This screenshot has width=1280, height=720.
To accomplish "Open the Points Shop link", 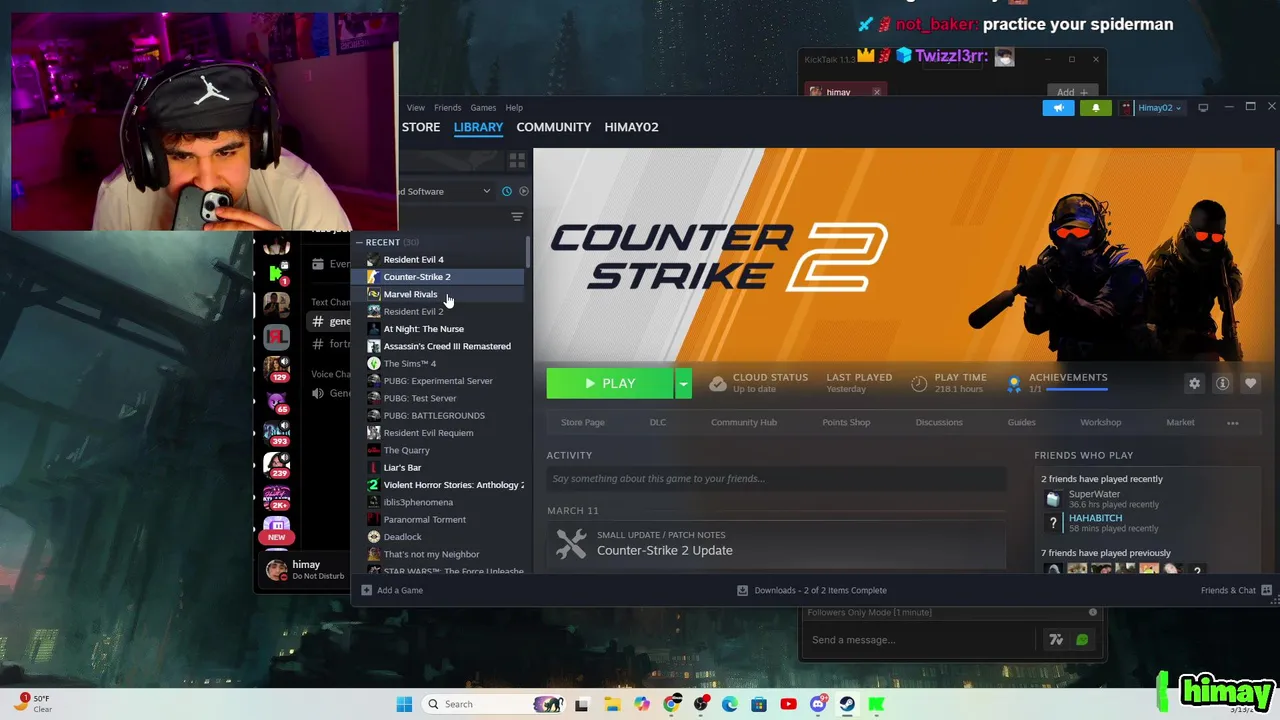I will coord(846,422).
